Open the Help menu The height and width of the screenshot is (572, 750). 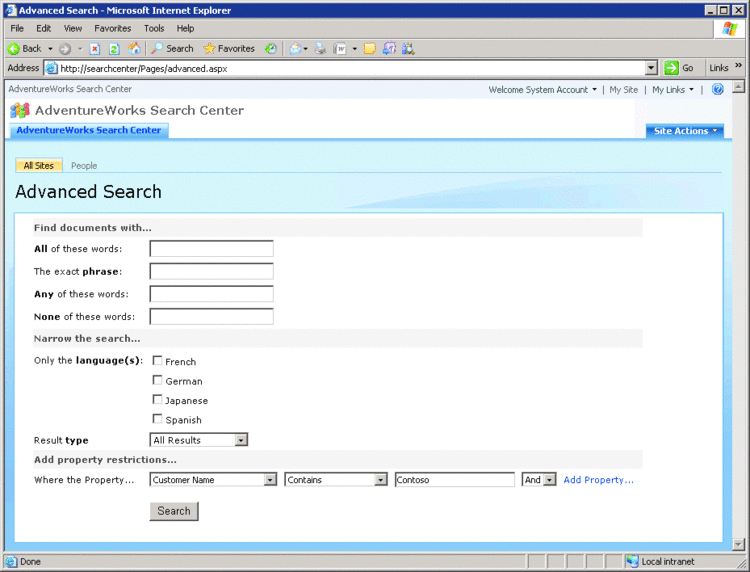185,28
